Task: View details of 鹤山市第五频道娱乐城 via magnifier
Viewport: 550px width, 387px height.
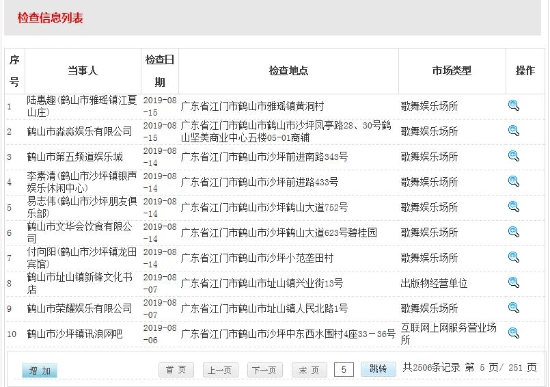Action: click(x=514, y=156)
